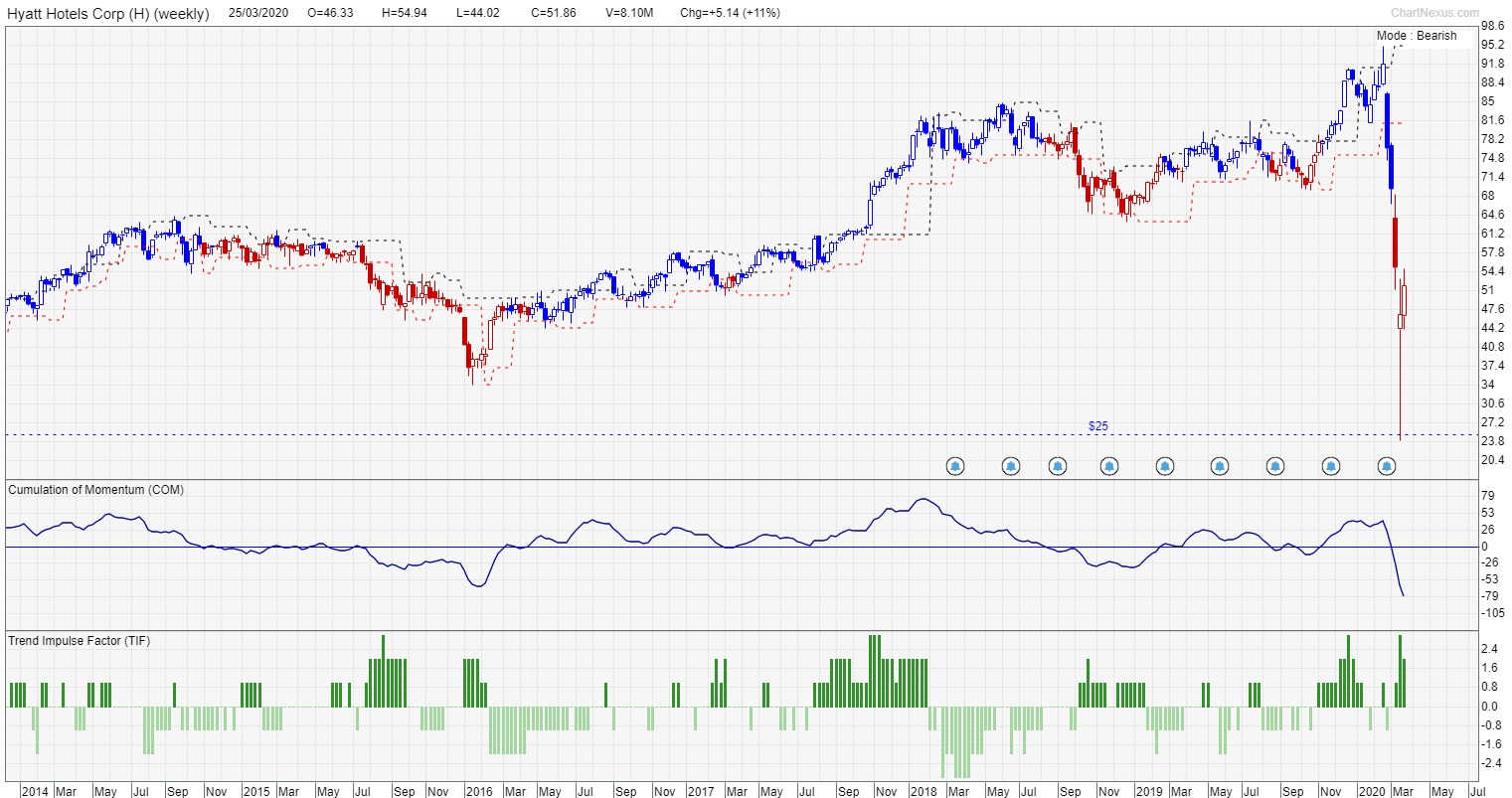Click the -105 label on COM axis
This screenshot has width=1512, height=798.
pos(1492,613)
